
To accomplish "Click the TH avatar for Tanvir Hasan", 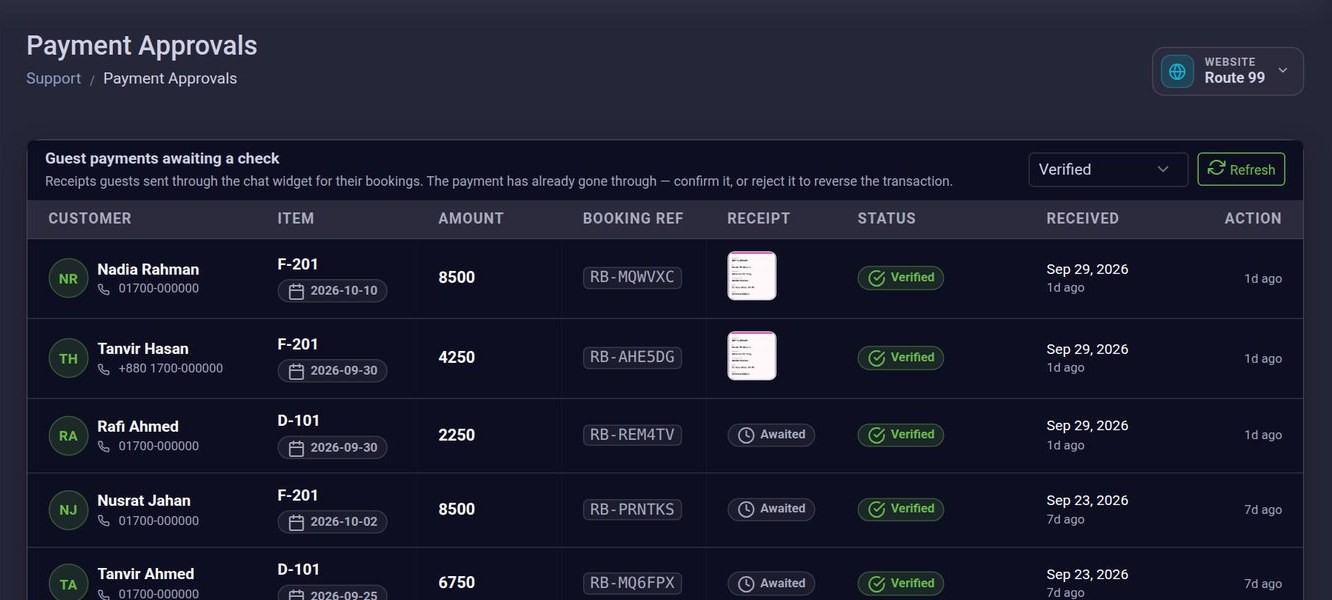I will (68, 358).
